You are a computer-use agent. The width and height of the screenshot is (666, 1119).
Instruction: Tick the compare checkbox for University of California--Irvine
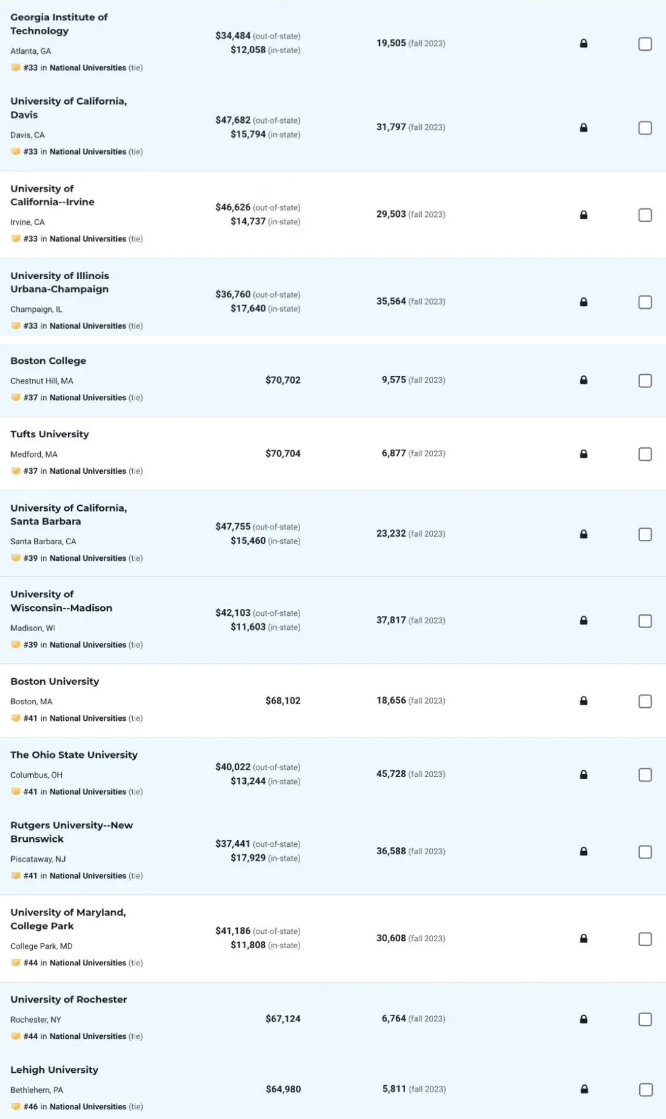click(645, 215)
